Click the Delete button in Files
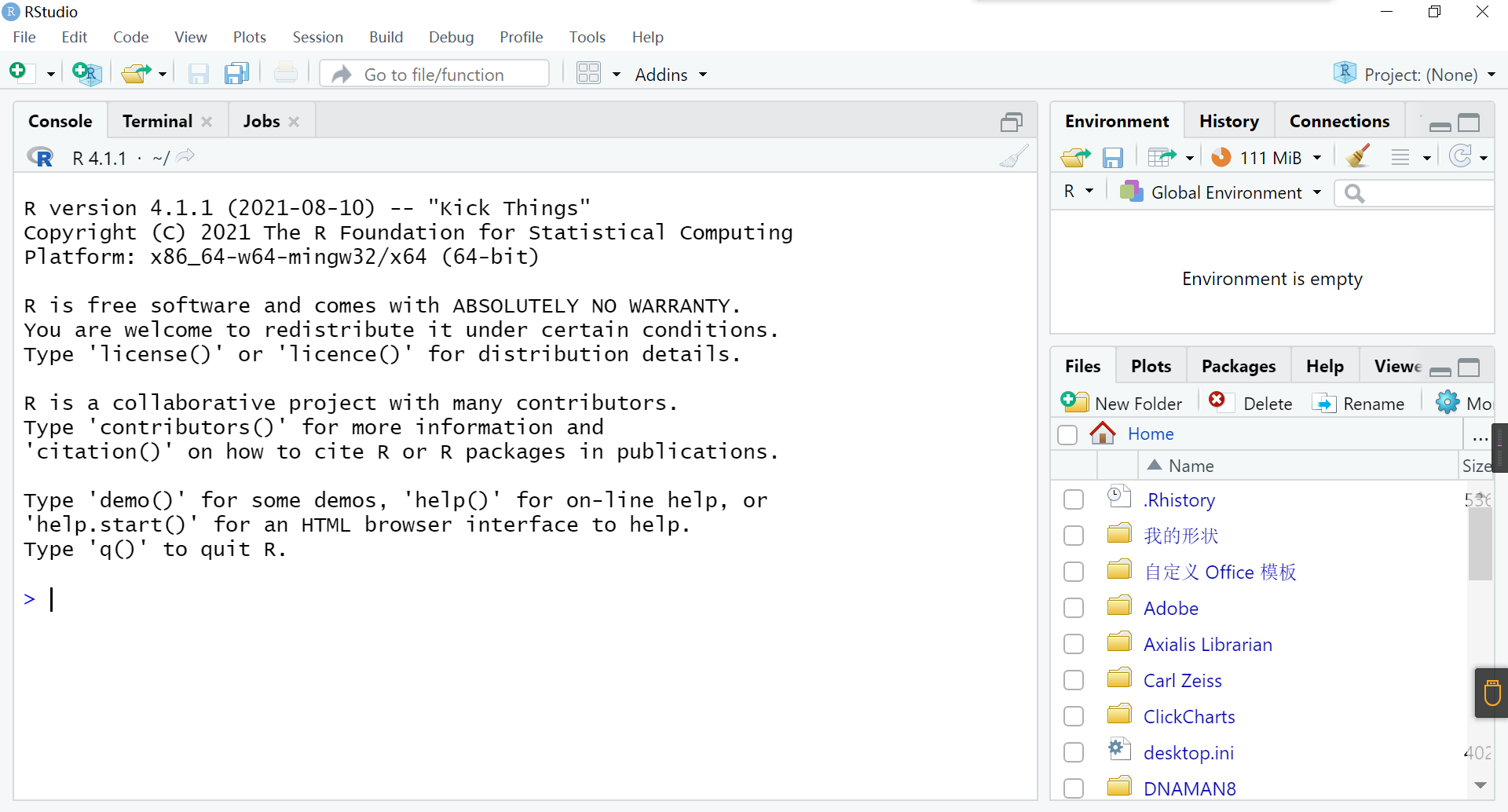The height and width of the screenshot is (812, 1508). coord(1250,403)
